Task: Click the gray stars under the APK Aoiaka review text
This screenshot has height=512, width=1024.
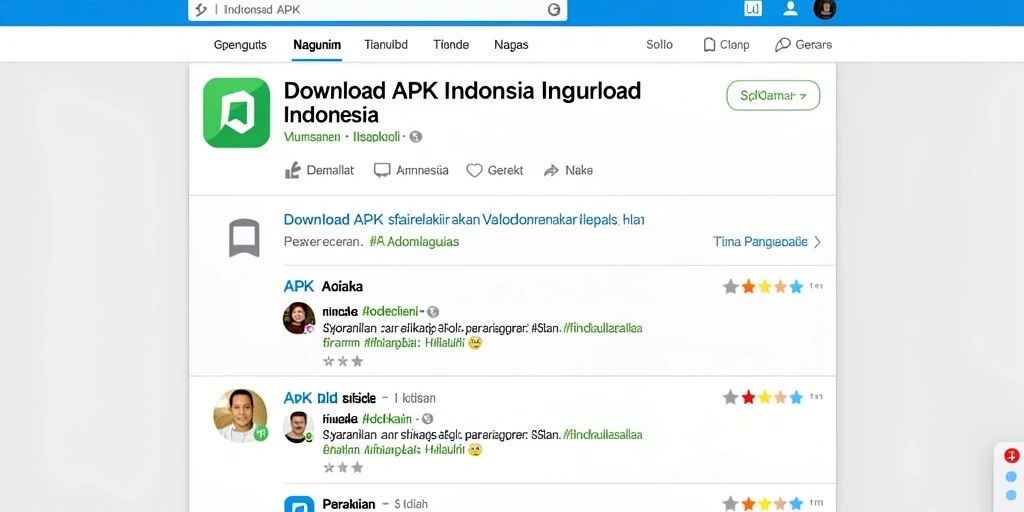Action: [343, 360]
